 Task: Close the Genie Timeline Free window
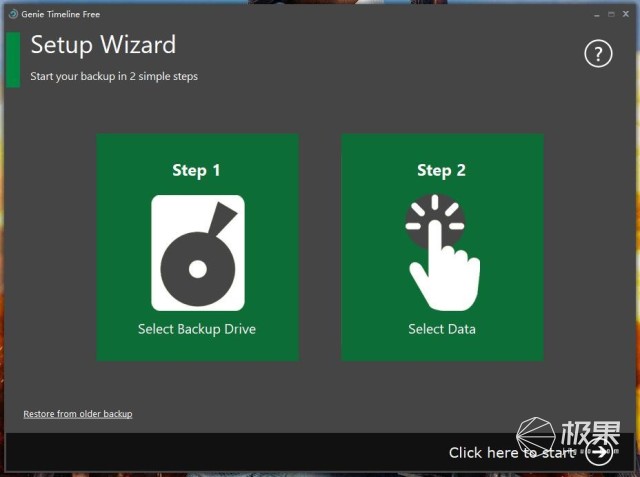coord(626,14)
